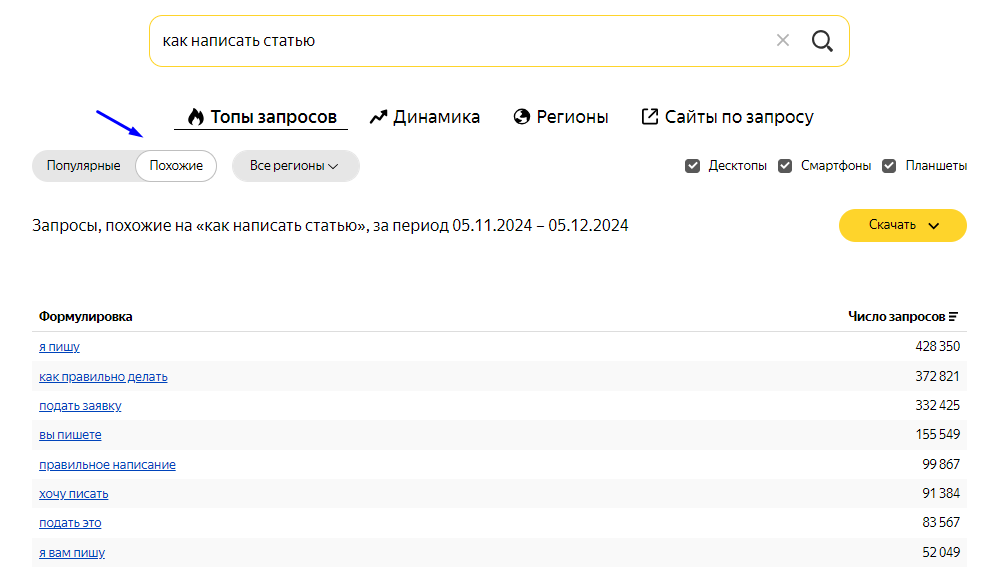Screen dimensions: 1000x569
Task: Uncheck the Десктопы checkbox
Action: (692, 166)
